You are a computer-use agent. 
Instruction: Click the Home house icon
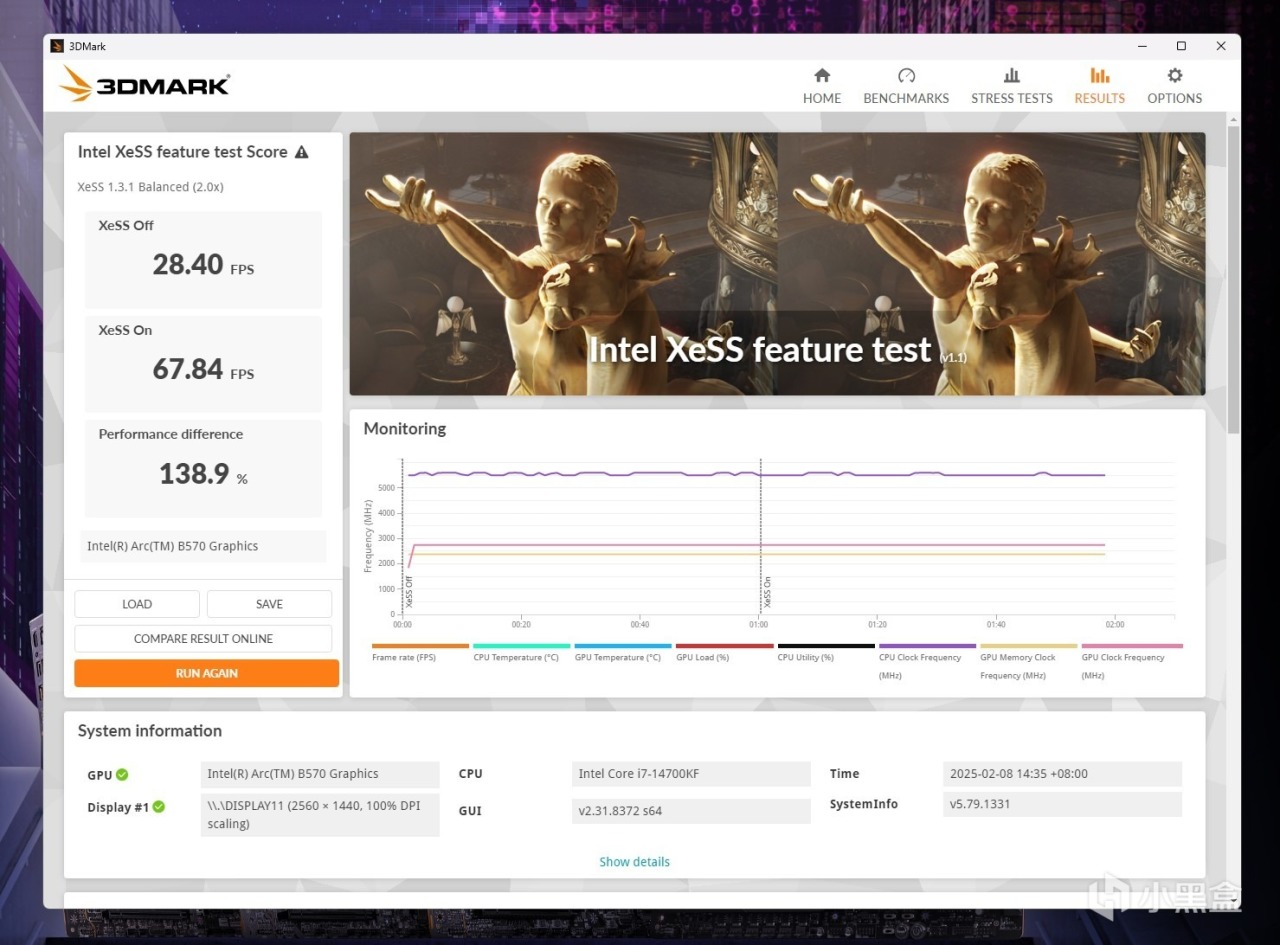(x=822, y=76)
